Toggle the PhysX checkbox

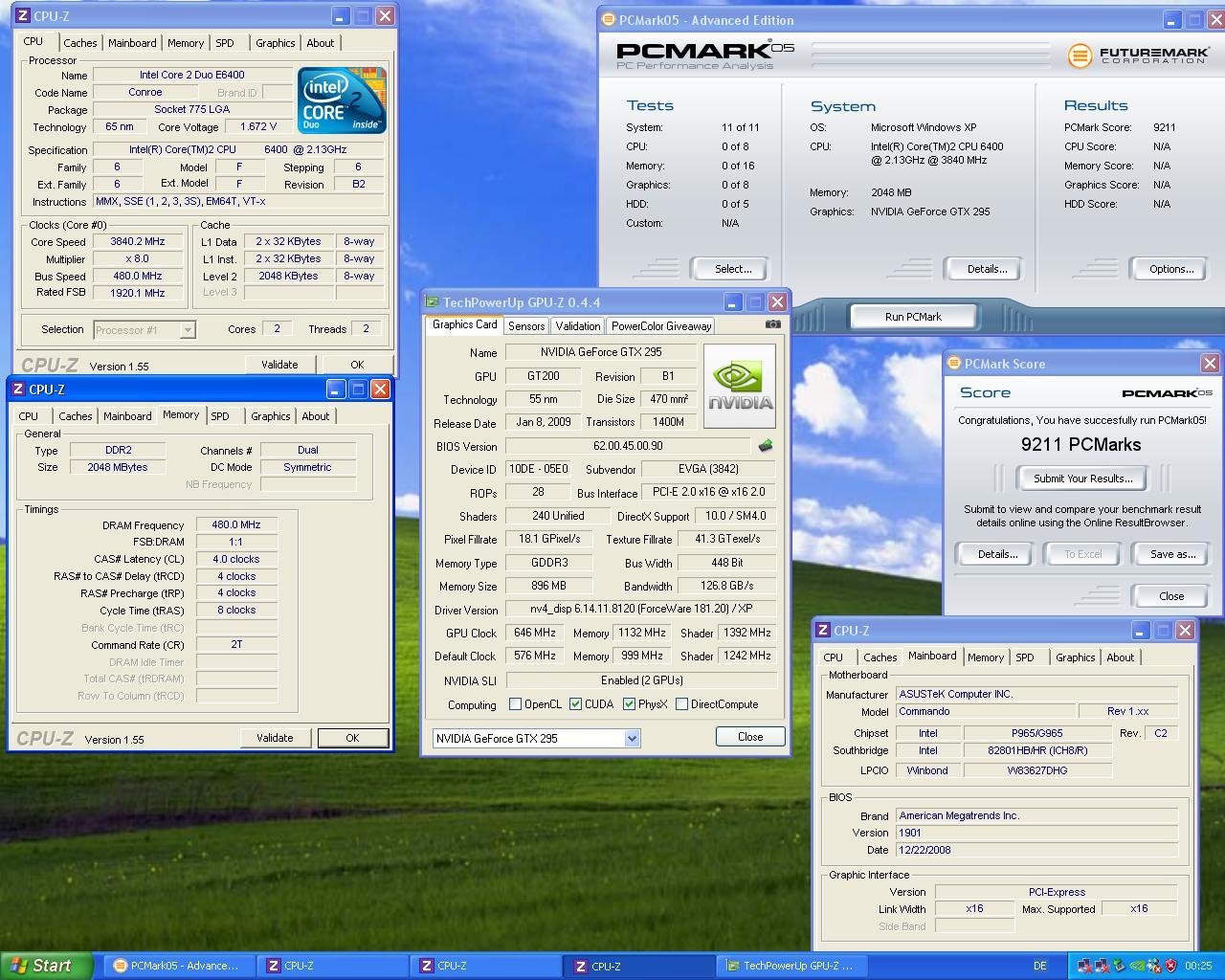pyautogui.click(x=629, y=704)
